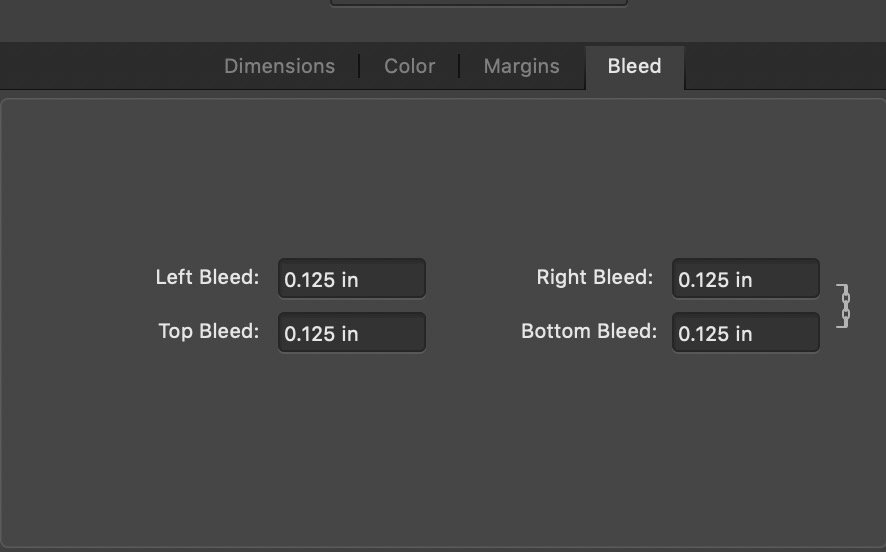The image size is (886, 552).
Task: Switch to the Dimensions tab
Action: pyautogui.click(x=280, y=66)
